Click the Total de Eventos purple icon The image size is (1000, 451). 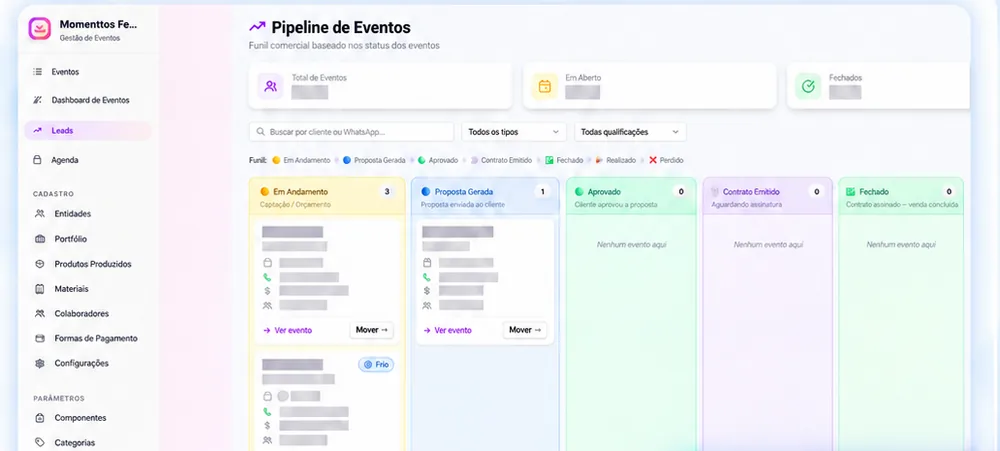click(x=270, y=86)
